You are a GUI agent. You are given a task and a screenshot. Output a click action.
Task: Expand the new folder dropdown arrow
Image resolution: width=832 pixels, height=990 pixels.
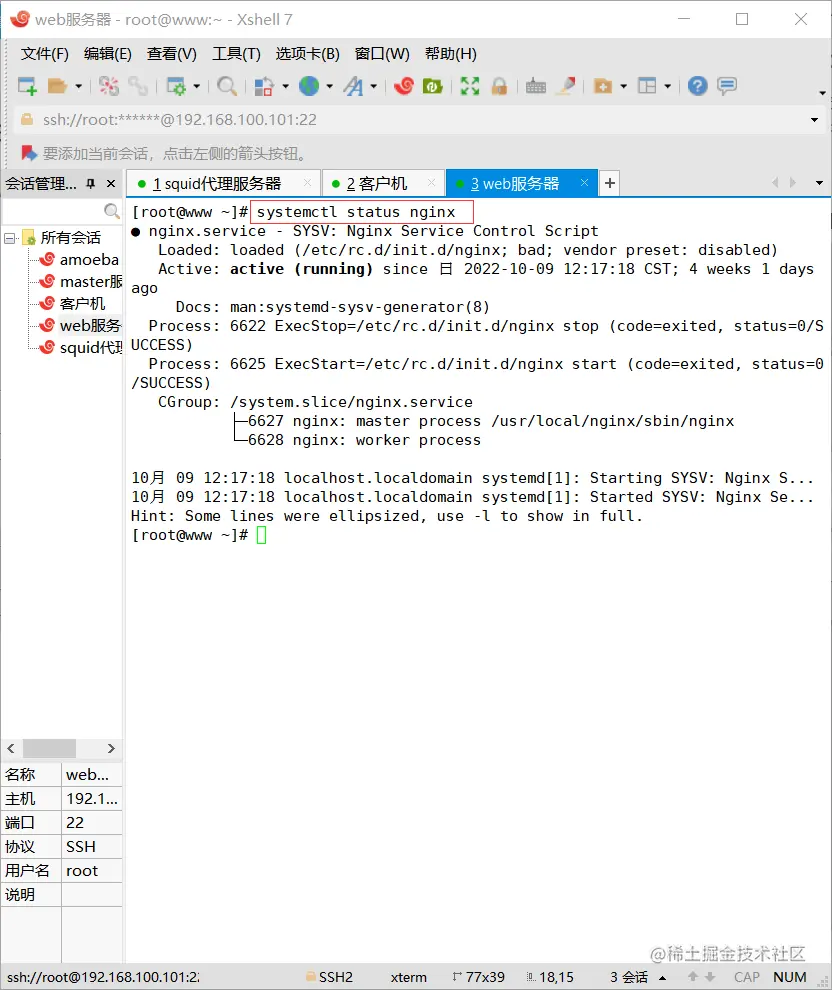tap(624, 86)
